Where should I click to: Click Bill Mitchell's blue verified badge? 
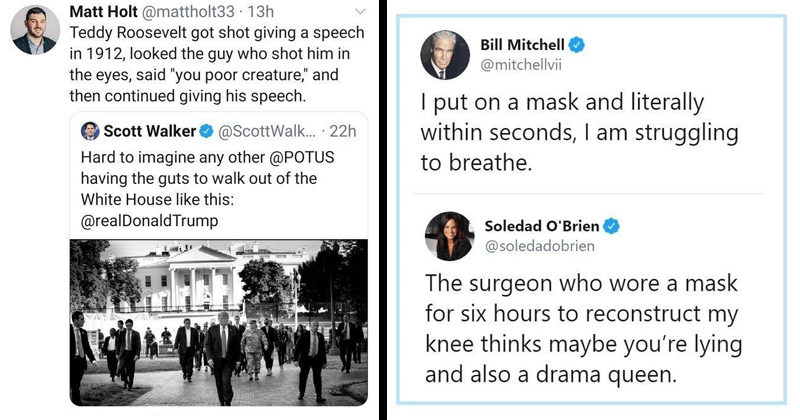[575, 44]
